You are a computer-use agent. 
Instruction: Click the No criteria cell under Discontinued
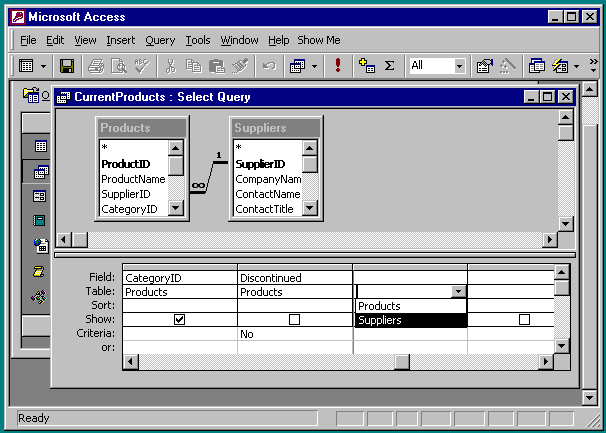coord(295,334)
